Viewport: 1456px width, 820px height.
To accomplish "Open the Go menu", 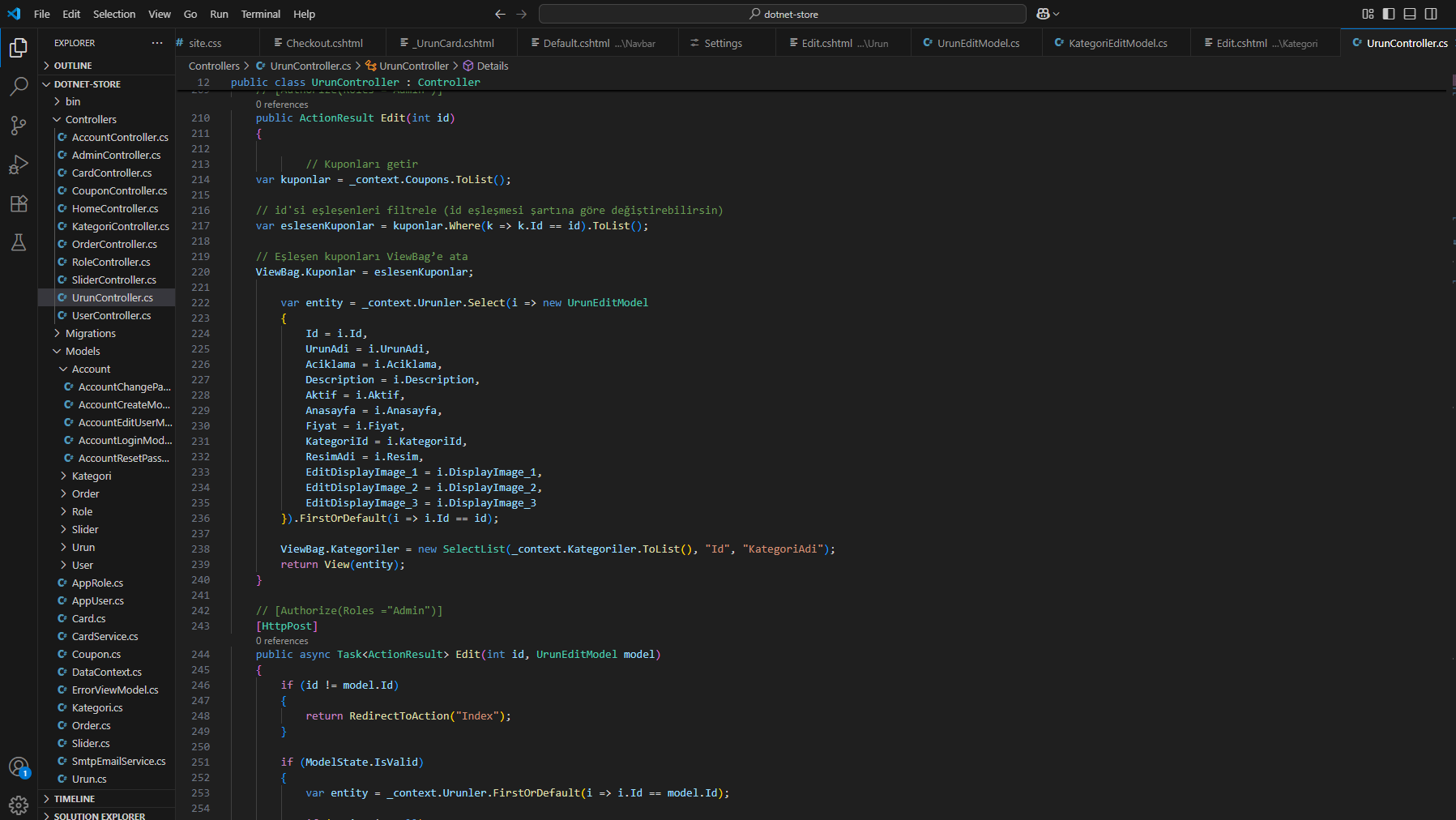I will pos(190,14).
